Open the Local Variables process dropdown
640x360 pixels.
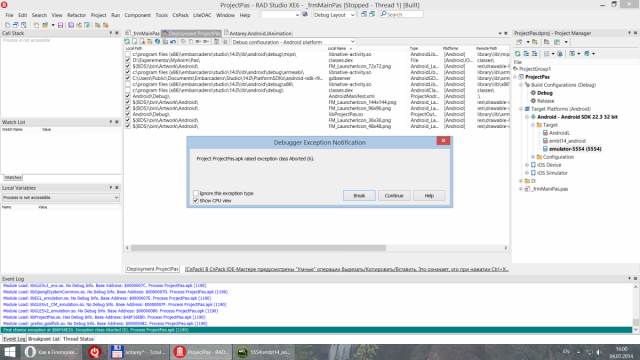point(116,198)
